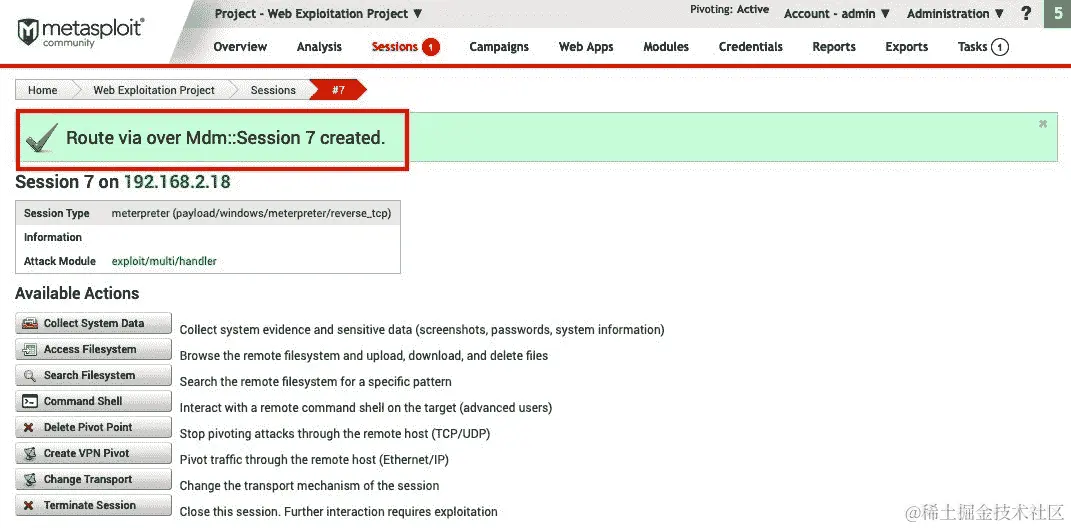1071x529 pixels.
Task: Click the Information row label
Action: coord(53,237)
